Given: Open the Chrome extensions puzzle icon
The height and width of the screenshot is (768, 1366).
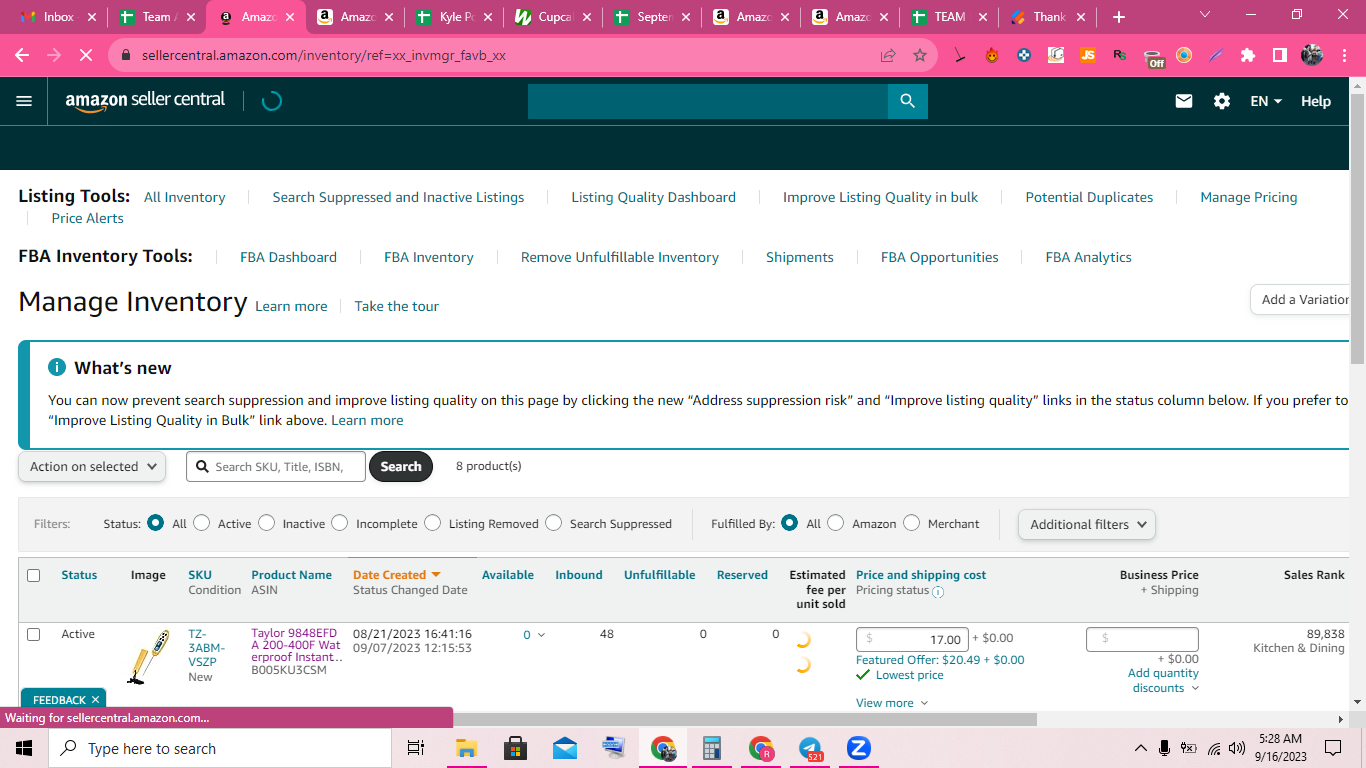Looking at the screenshot, I should (x=1248, y=56).
